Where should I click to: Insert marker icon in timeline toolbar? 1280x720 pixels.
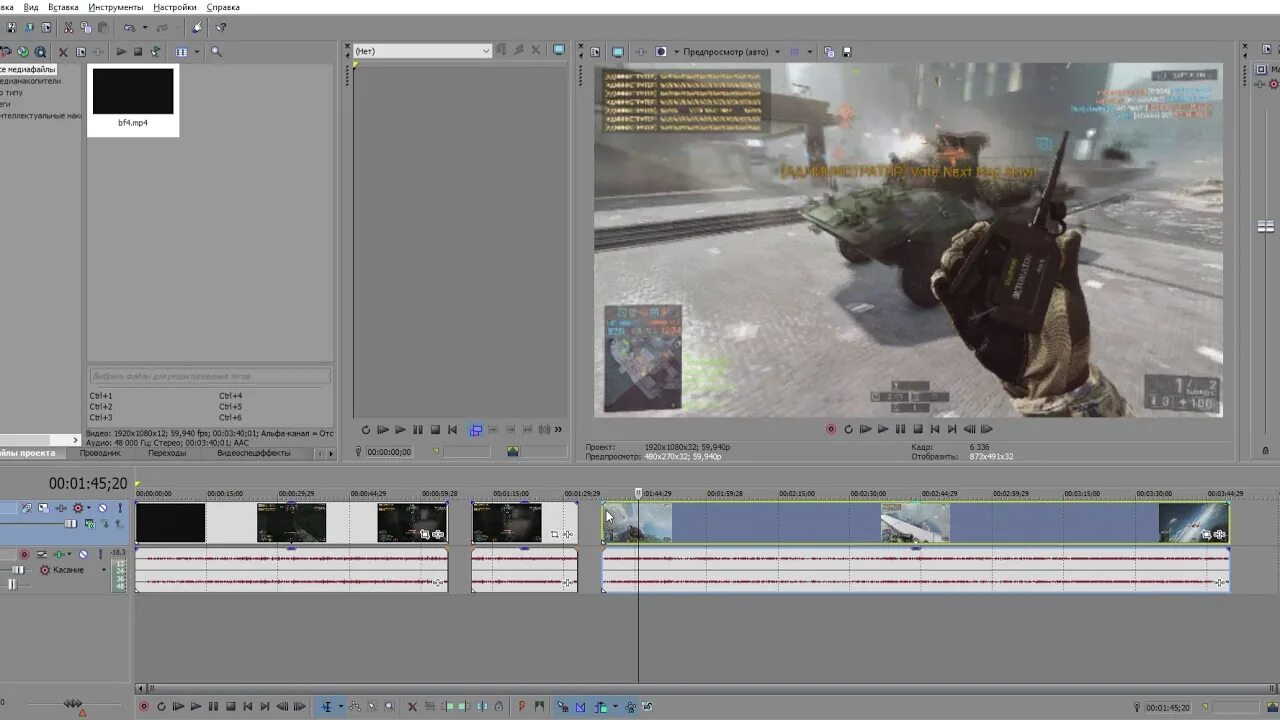tap(522, 706)
